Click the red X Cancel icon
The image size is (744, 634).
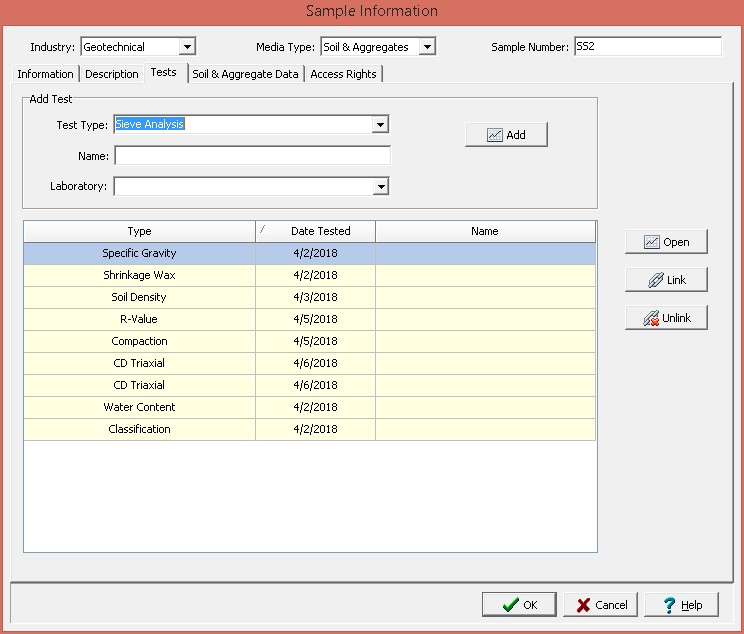click(582, 605)
